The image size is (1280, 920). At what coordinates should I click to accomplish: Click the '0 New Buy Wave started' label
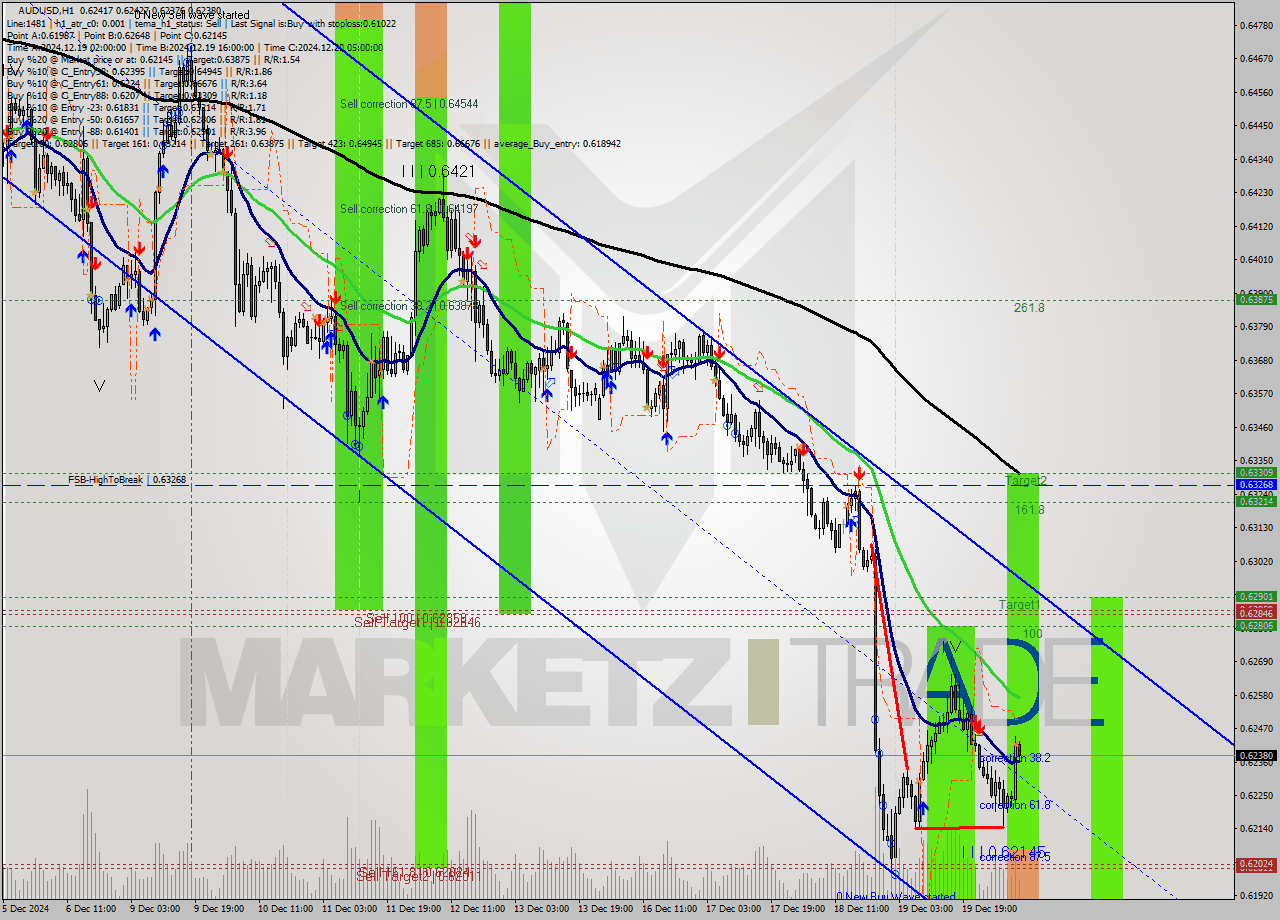click(x=895, y=896)
